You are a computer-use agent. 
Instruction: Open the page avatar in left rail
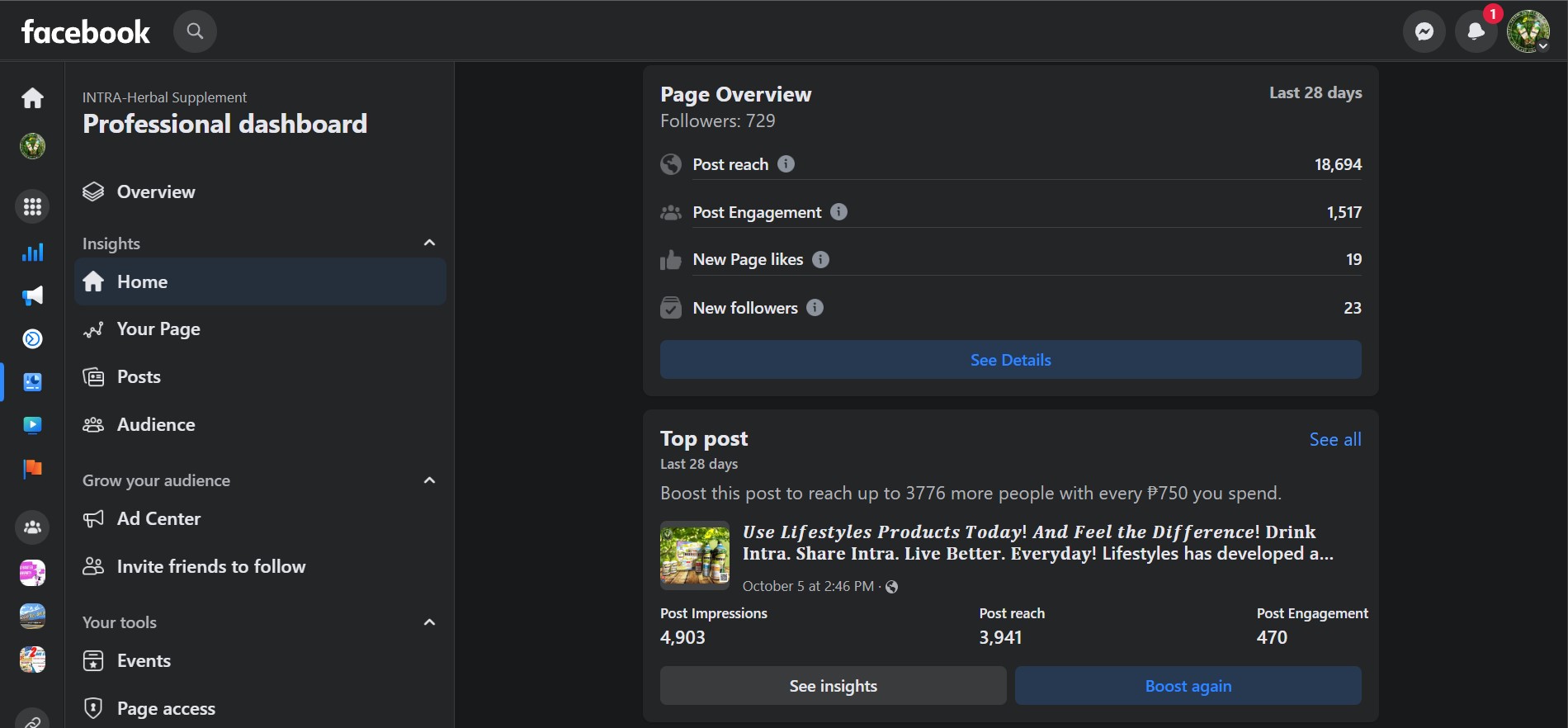(x=32, y=146)
